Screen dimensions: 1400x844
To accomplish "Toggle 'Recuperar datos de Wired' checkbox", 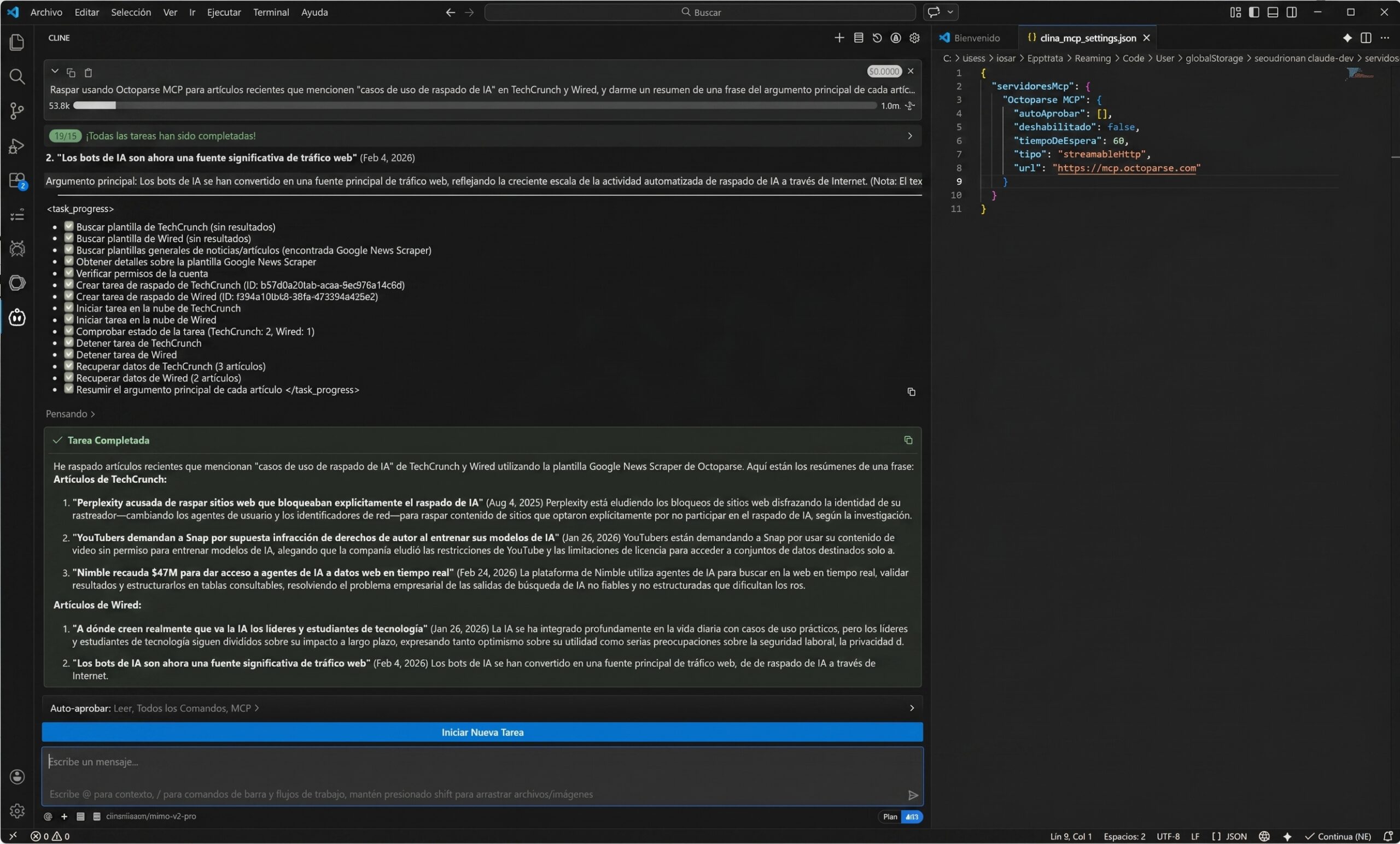I will coord(69,377).
